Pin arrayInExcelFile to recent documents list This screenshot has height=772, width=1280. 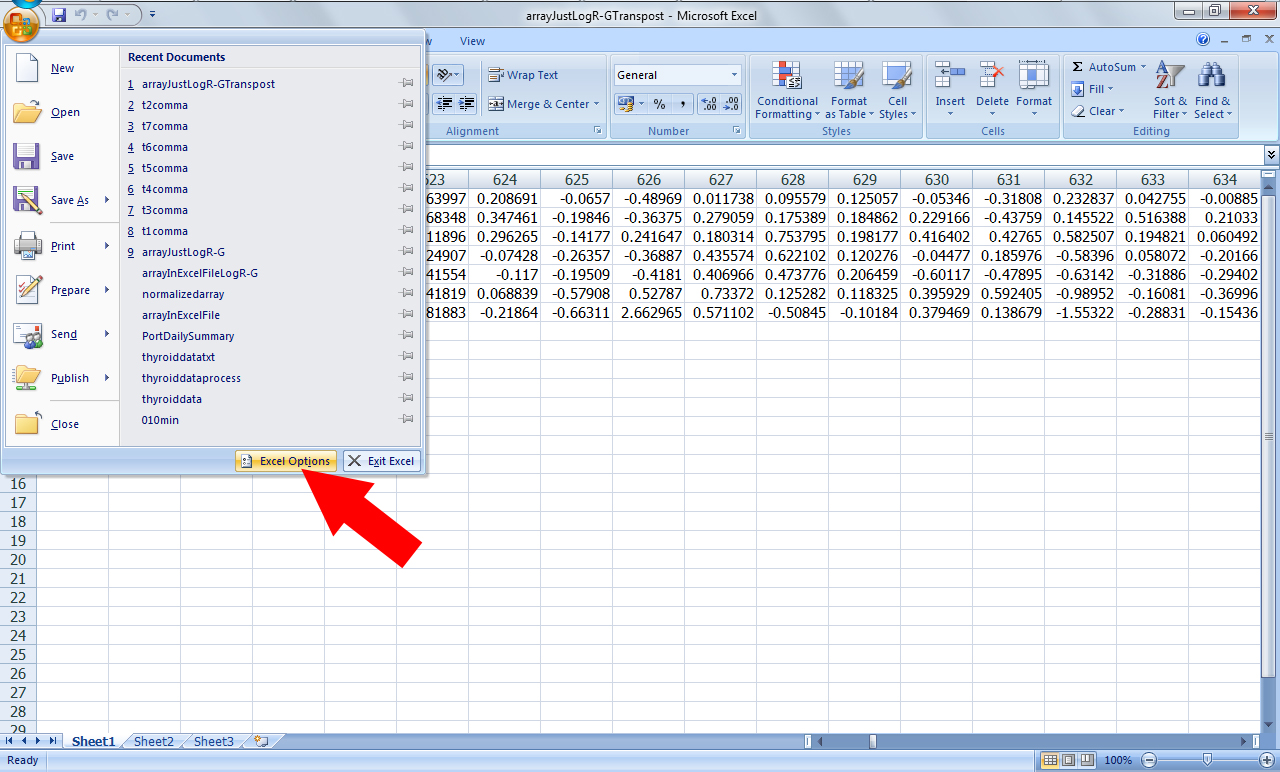click(x=407, y=315)
